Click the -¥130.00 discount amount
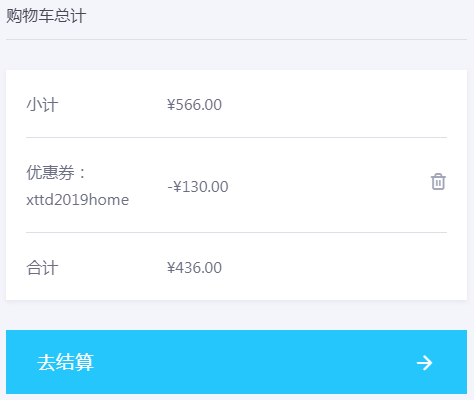This screenshot has height=400, width=474. [x=198, y=186]
